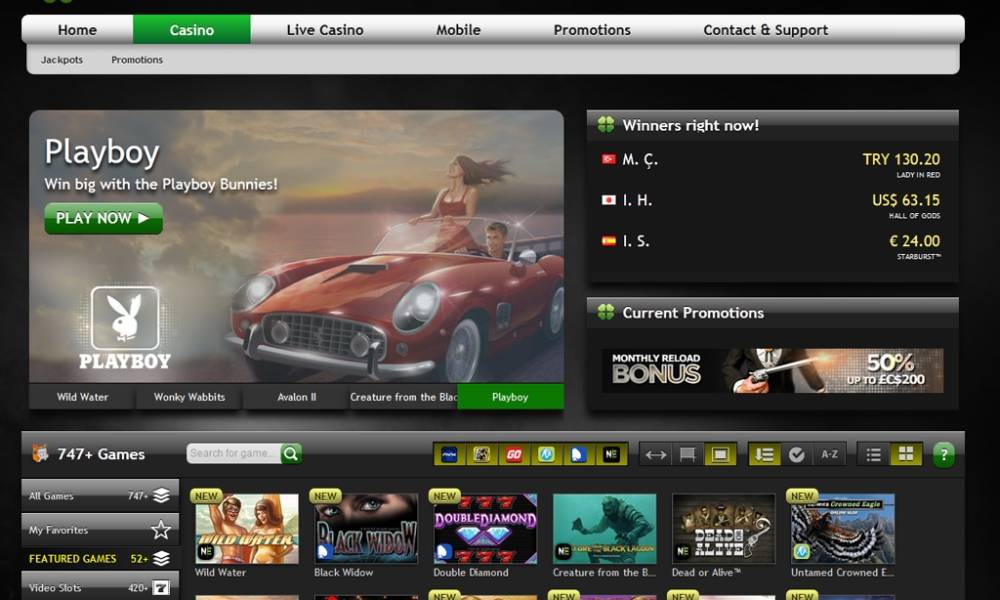Open the Promotions submenu link

137,60
